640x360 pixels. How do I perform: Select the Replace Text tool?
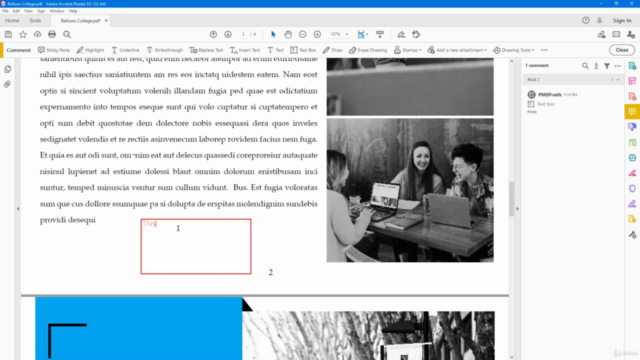pyautogui.click(x=206, y=50)
